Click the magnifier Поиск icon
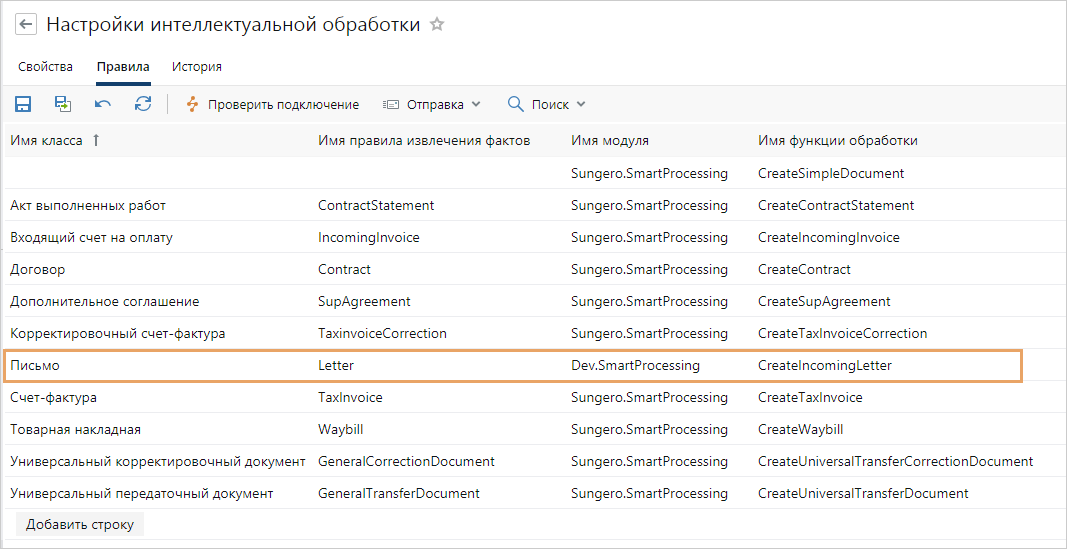 tap(516, 104)
